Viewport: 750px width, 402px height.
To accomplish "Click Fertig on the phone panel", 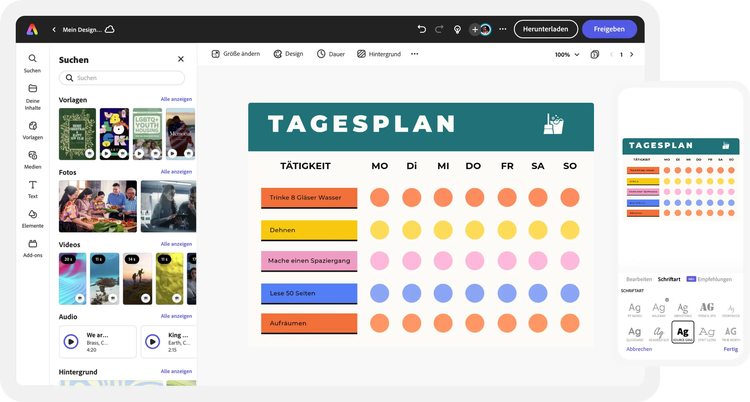I will tap(730, 349).
